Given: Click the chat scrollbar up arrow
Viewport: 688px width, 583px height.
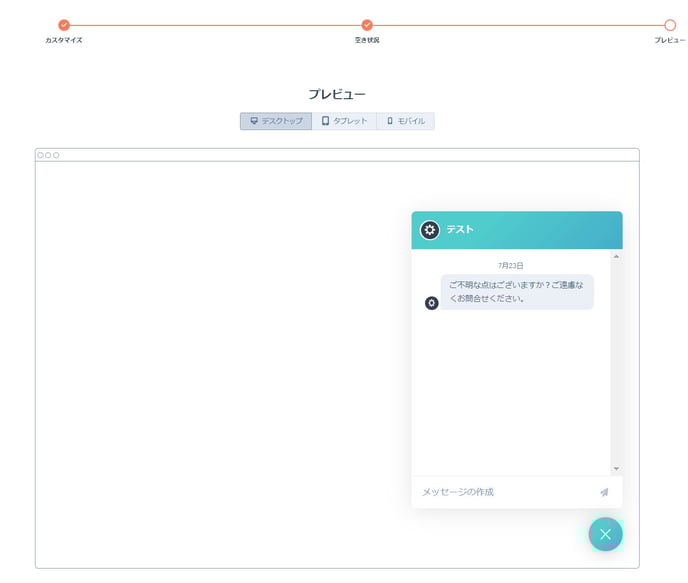Looking at the screenshot, I should (616, 256).
